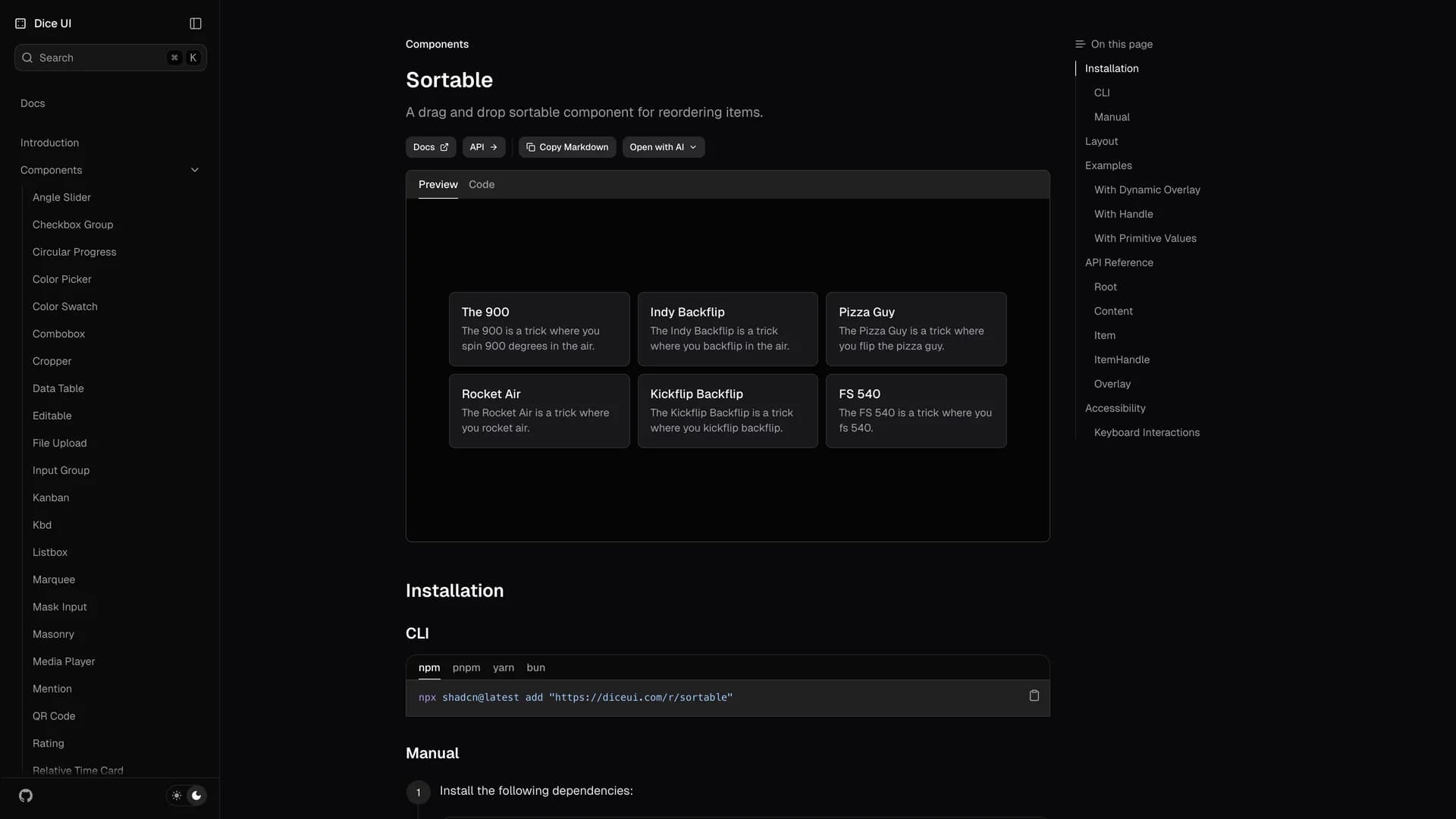Click the Copy Markdown button icon

(x=531, y=147)
